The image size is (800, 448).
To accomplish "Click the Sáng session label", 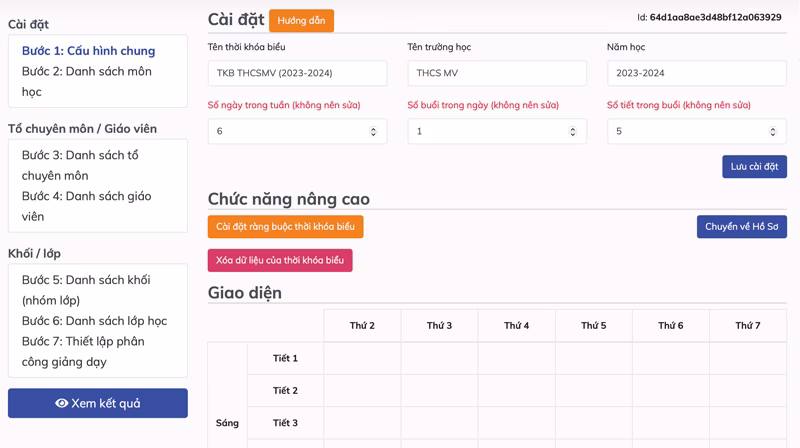I will (227, 422).
